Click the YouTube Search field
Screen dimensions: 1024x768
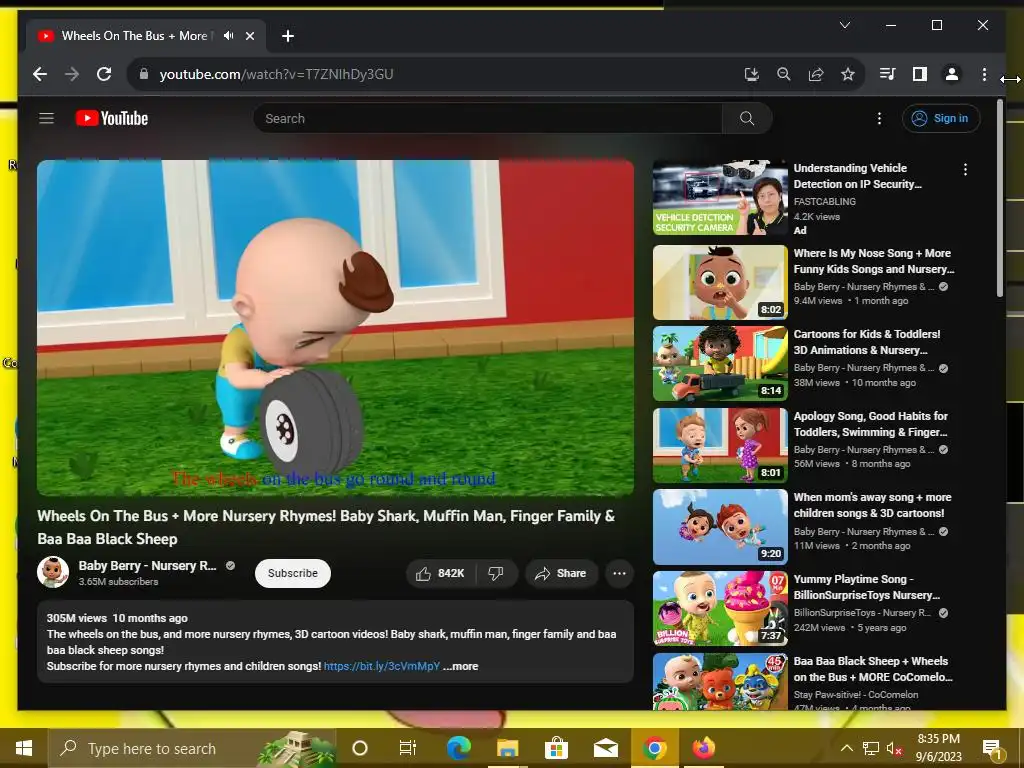(487, 118)
